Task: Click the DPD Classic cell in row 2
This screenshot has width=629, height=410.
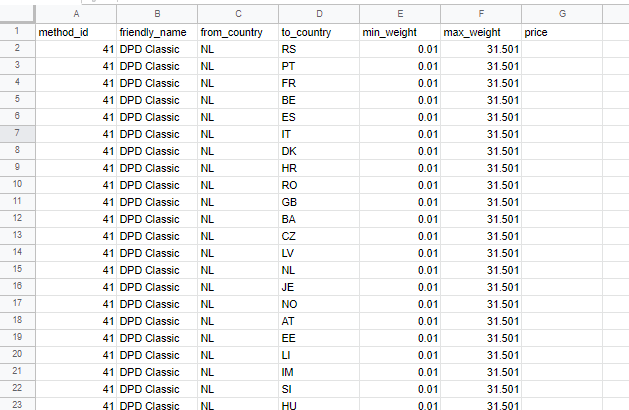Action: point(157,49)
